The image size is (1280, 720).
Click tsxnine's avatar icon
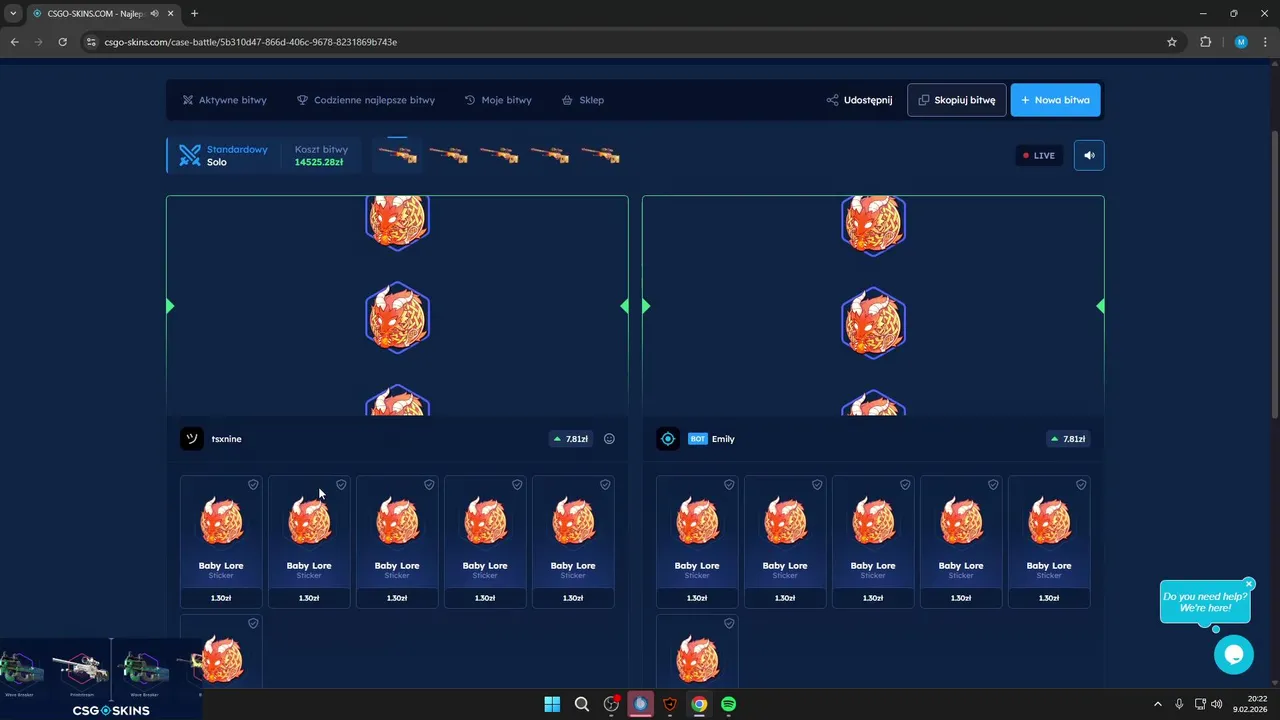tap(191, 439)
